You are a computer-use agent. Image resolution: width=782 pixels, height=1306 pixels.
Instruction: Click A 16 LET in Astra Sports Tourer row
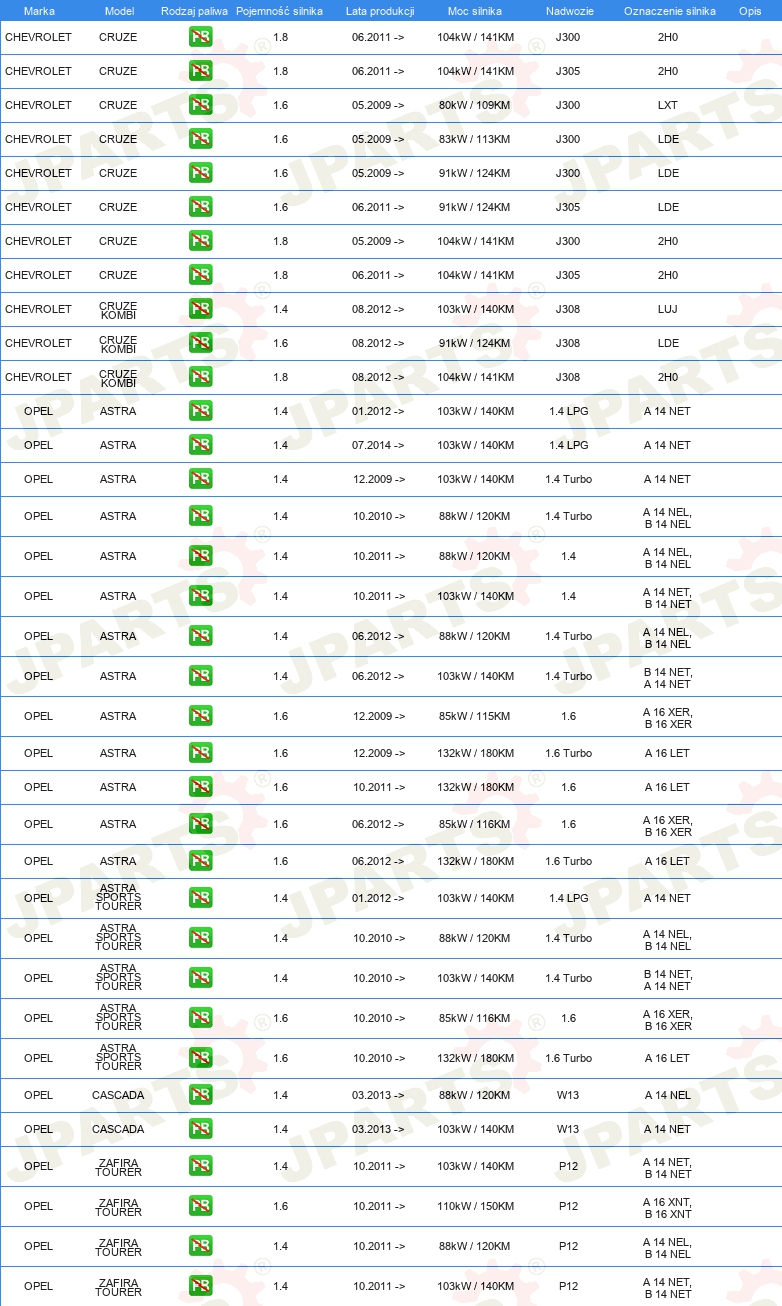[x=668, y=1058]
